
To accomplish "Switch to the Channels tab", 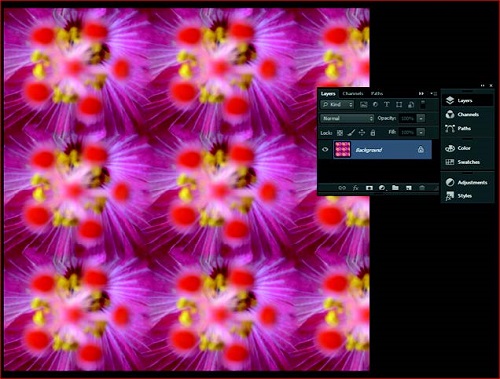I will pyautogui.click(x=353, y=94).
